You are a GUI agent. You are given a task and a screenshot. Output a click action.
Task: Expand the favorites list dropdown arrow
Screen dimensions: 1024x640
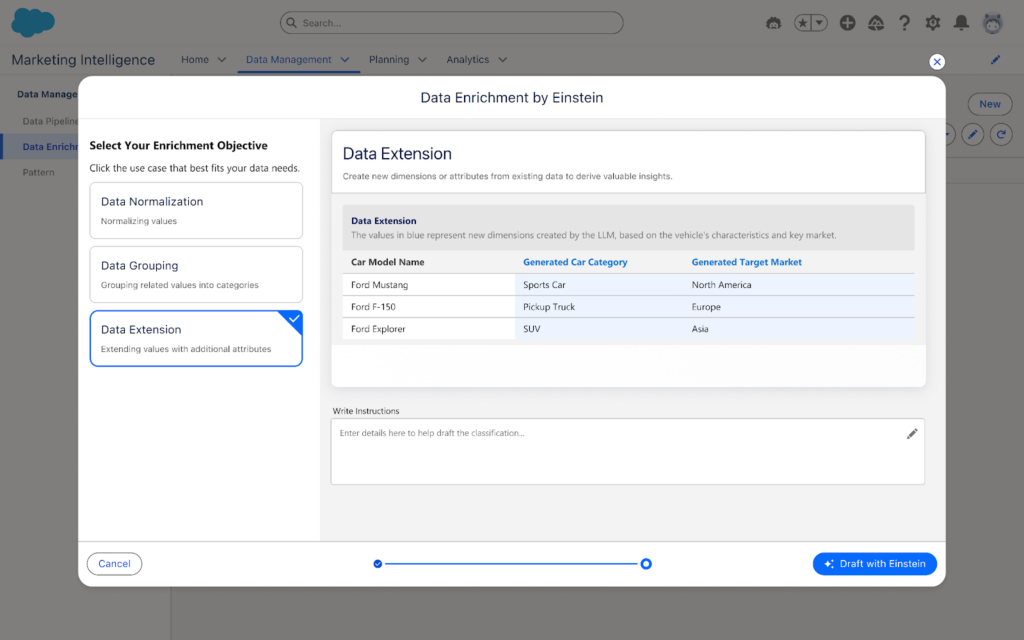click(x=819, y=22)
